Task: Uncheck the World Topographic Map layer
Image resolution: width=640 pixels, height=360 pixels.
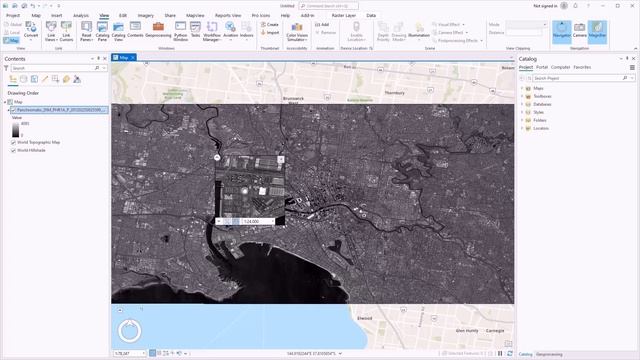Action: [x=13, y=142]
